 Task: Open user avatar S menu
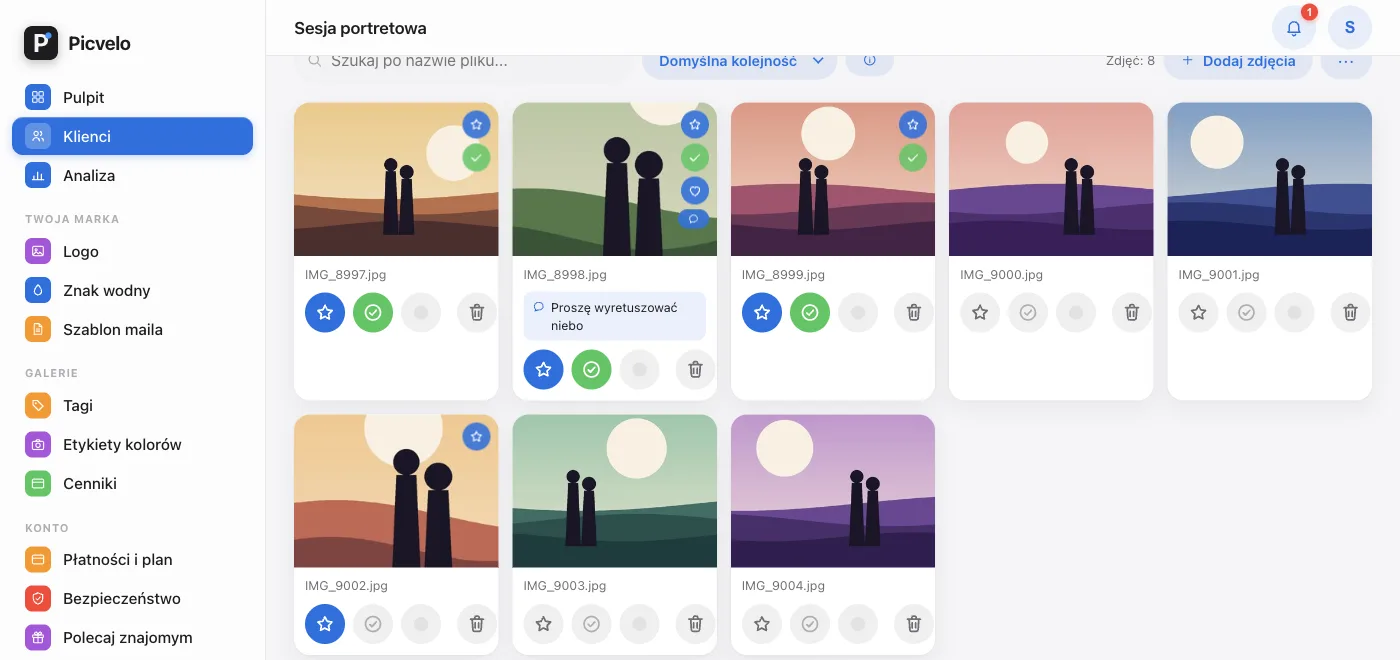tap(1350, 28)
